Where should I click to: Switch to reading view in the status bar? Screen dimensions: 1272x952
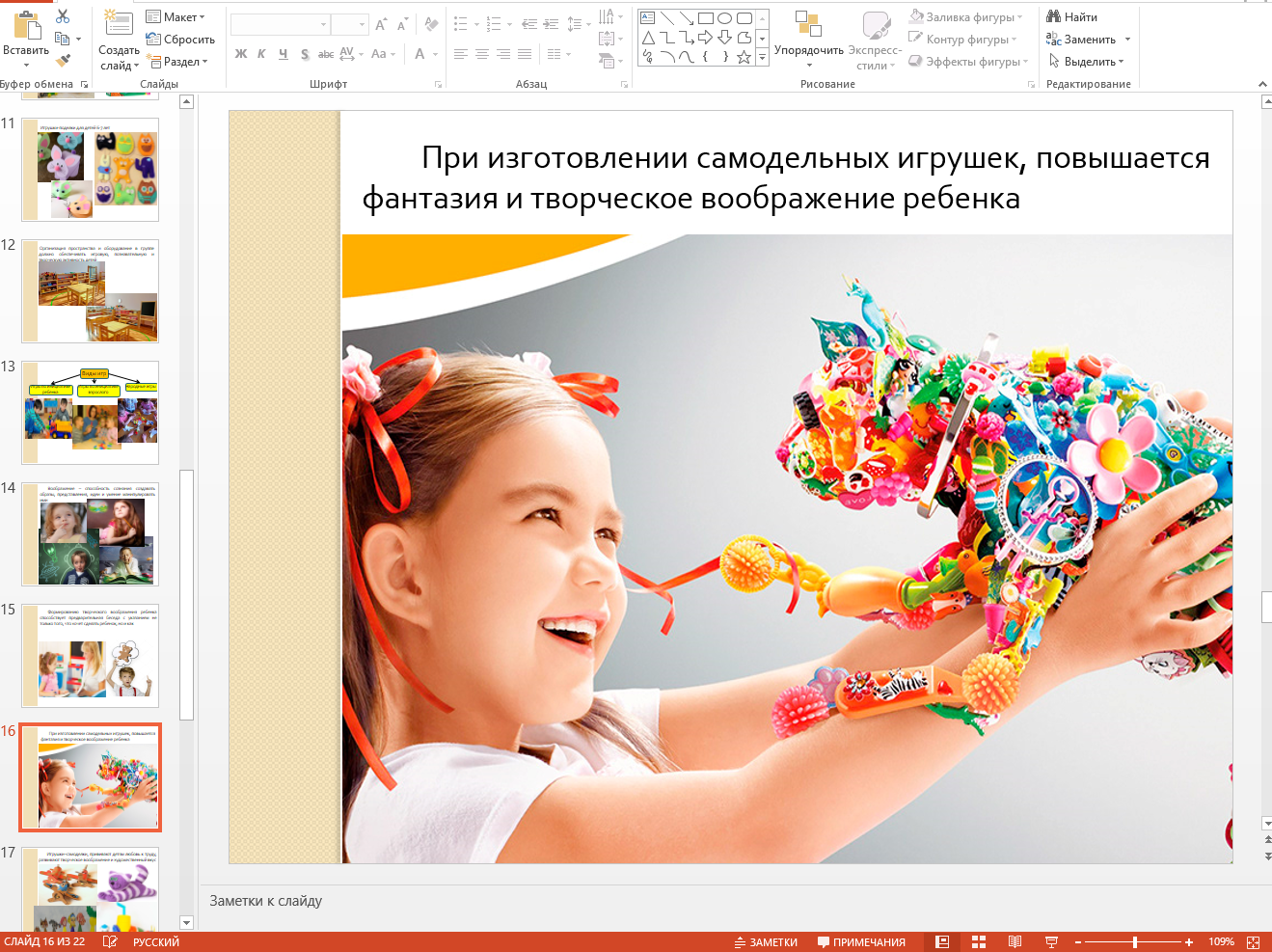pyautogui.click(x=1015, y=942)
